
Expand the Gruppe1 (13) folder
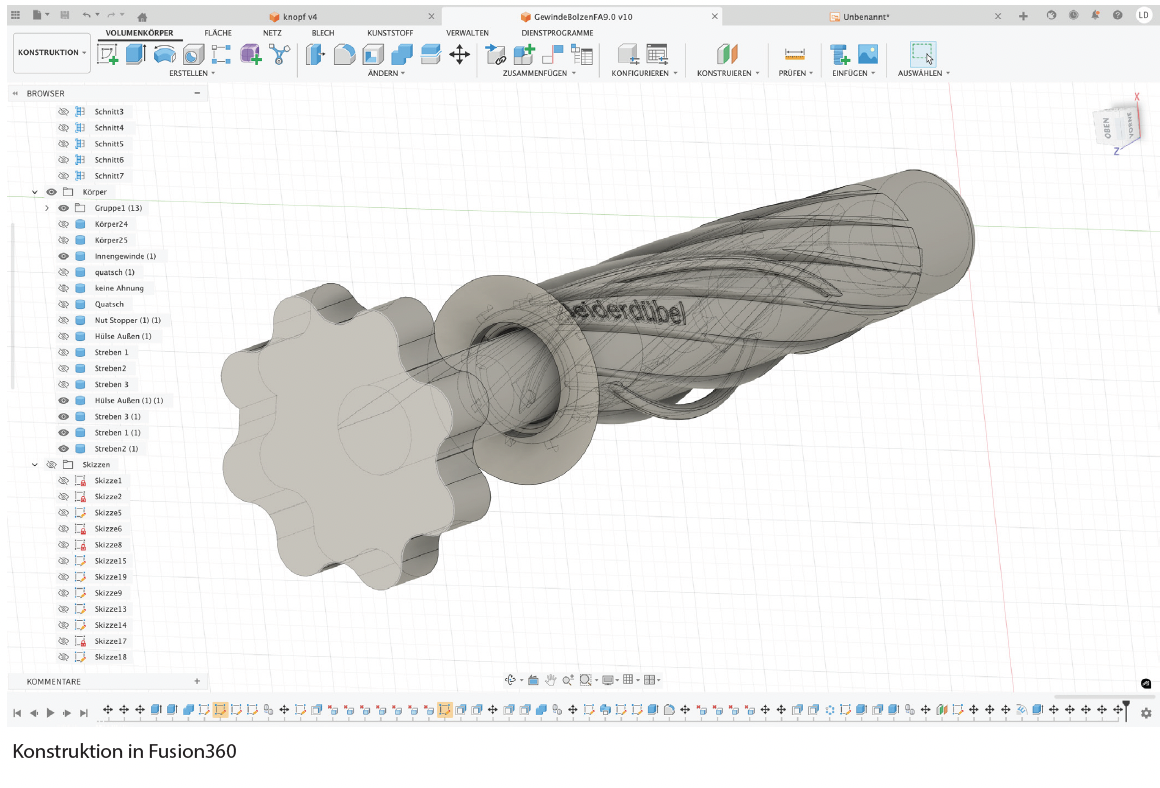click(x=47, y=208)
